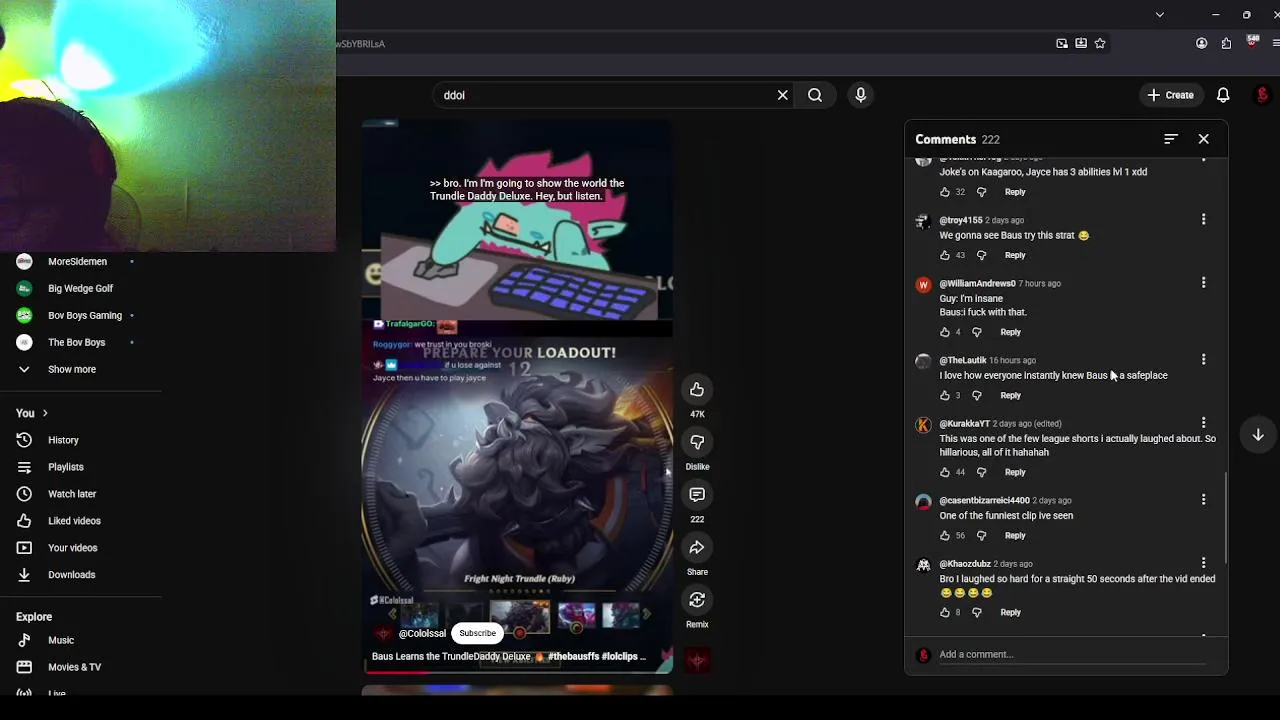Like the Kaagaroo Jayce comment
Viewport: 1280px width, 720px height.
click(945, 192)
